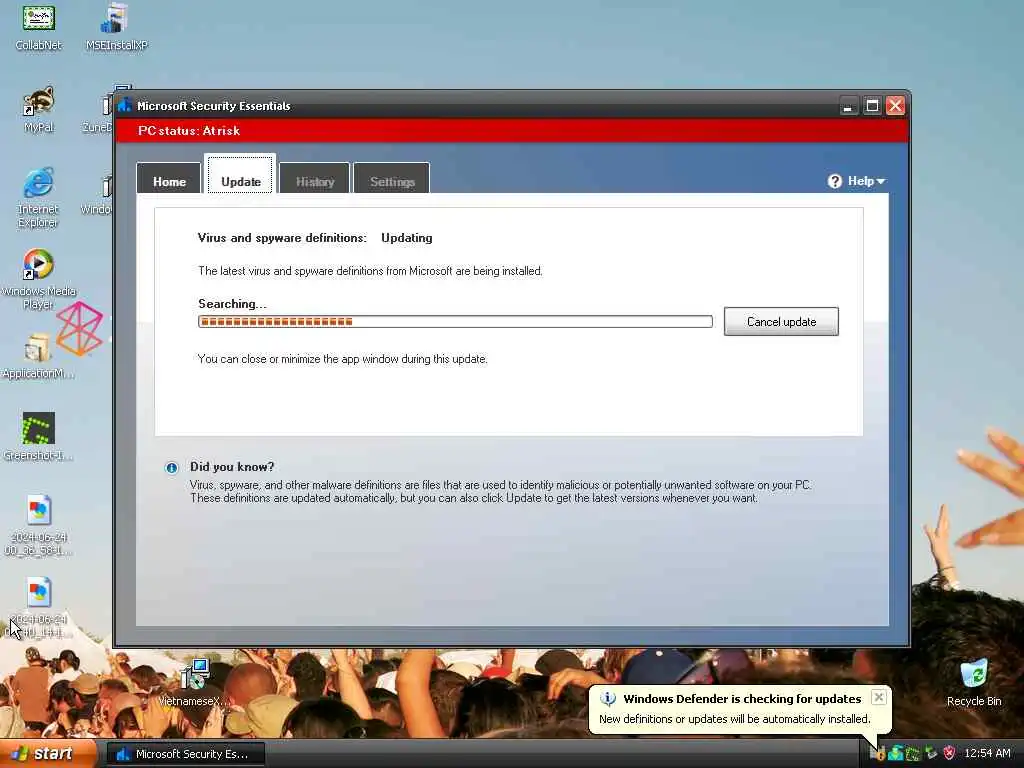
Task: Click the teal messenger person tray icon
Action: click(895, 753)
